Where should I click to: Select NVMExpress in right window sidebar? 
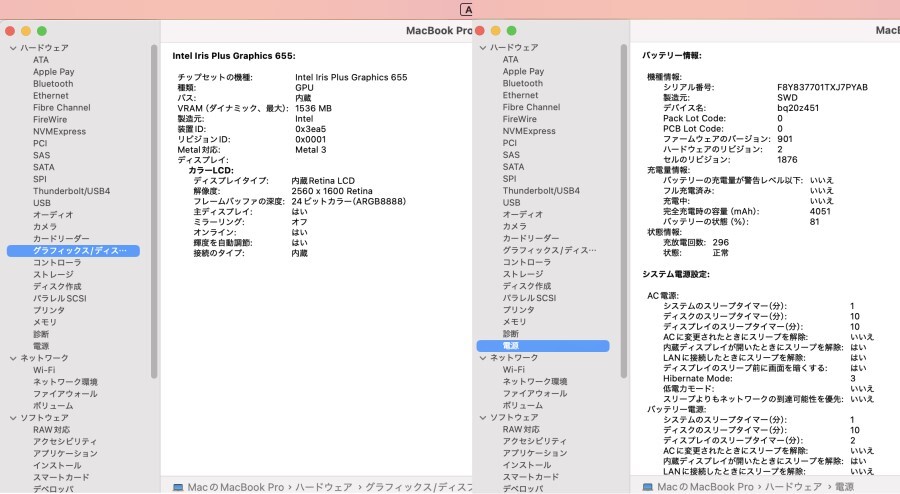point(529,131)
